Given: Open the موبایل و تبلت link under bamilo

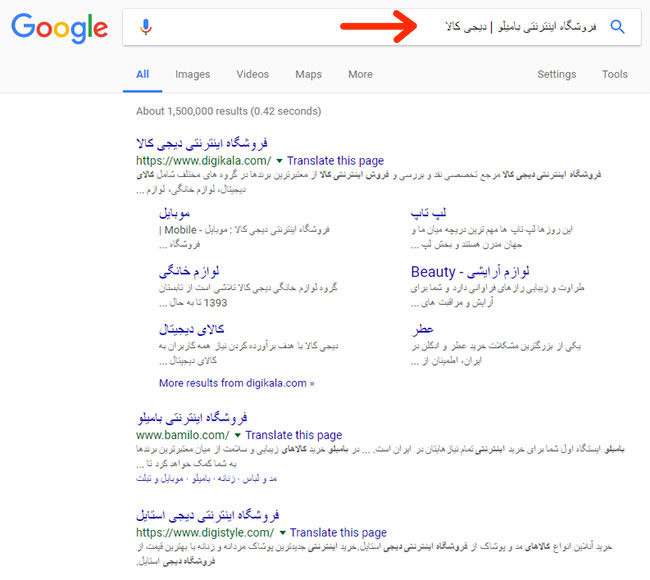Looking at the screenshot, I should 160,479.
